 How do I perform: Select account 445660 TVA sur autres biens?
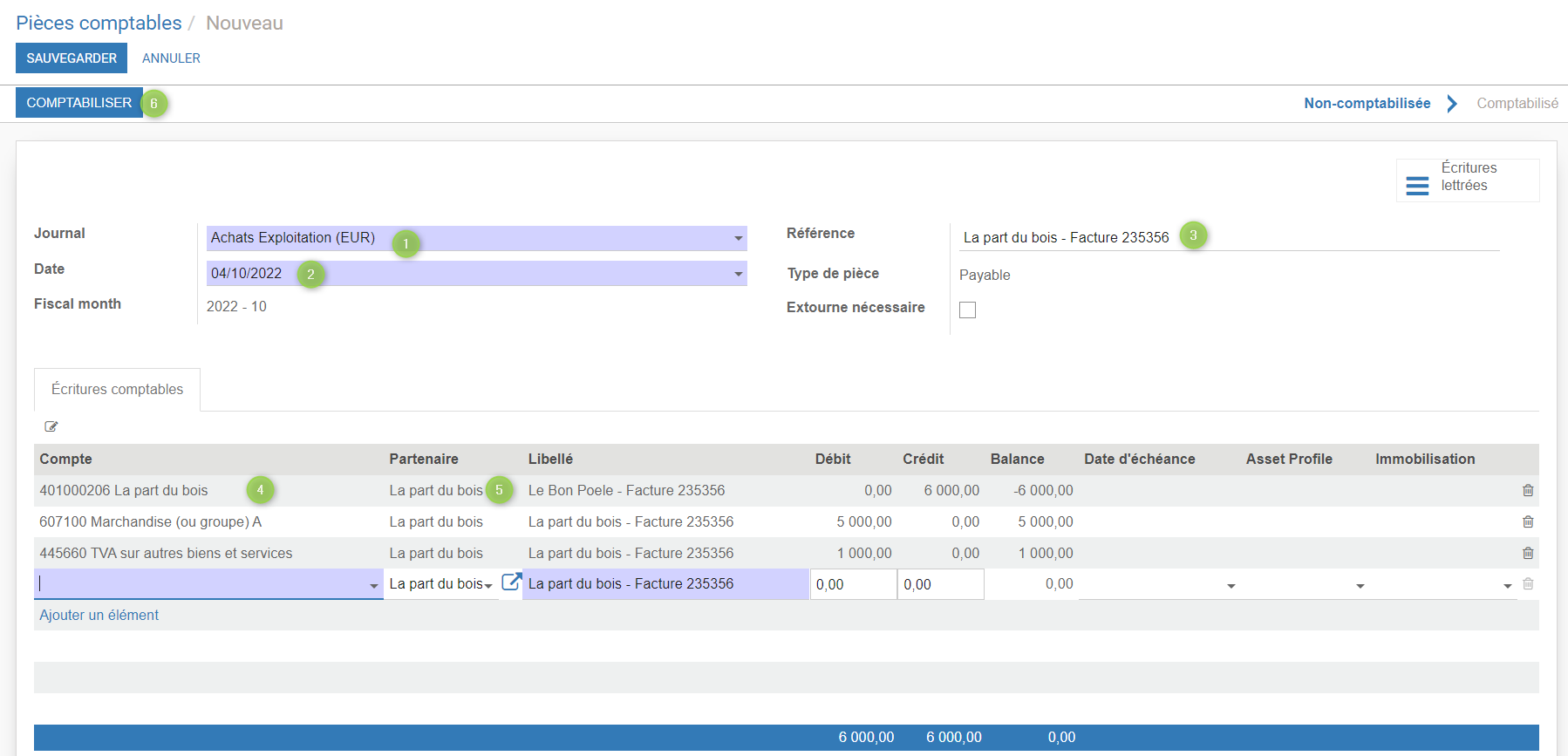(166, 553)
